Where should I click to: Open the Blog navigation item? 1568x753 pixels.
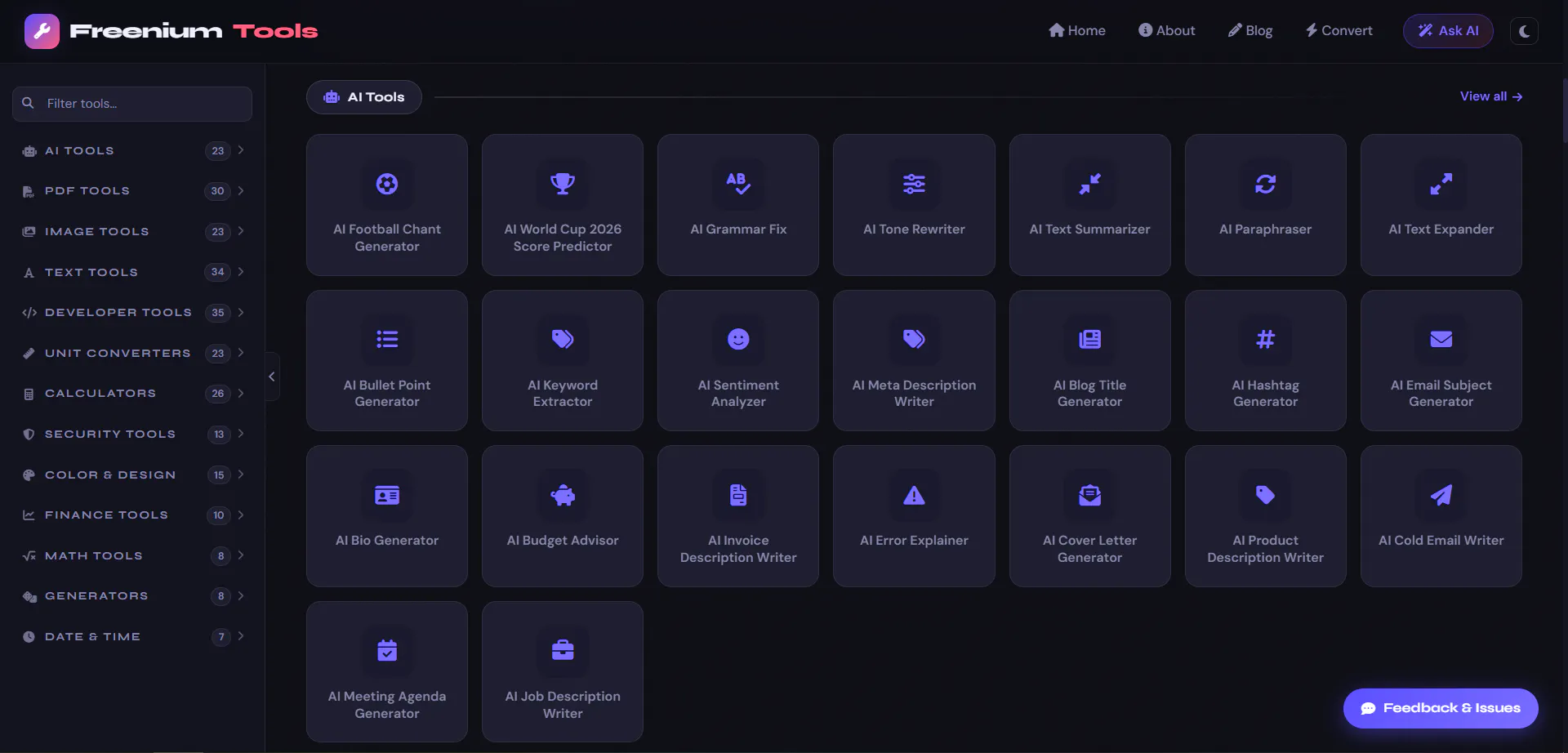pyautogui.click(x=1250, y=30)
